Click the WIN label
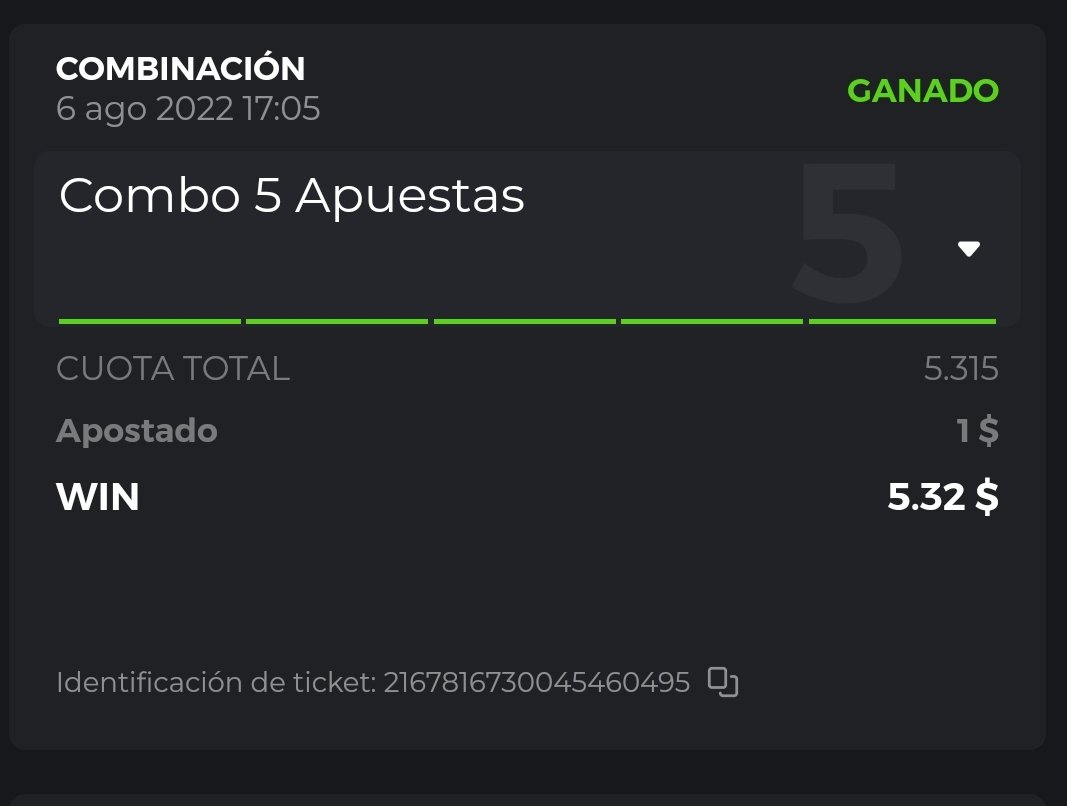 [x=98, y=497]
